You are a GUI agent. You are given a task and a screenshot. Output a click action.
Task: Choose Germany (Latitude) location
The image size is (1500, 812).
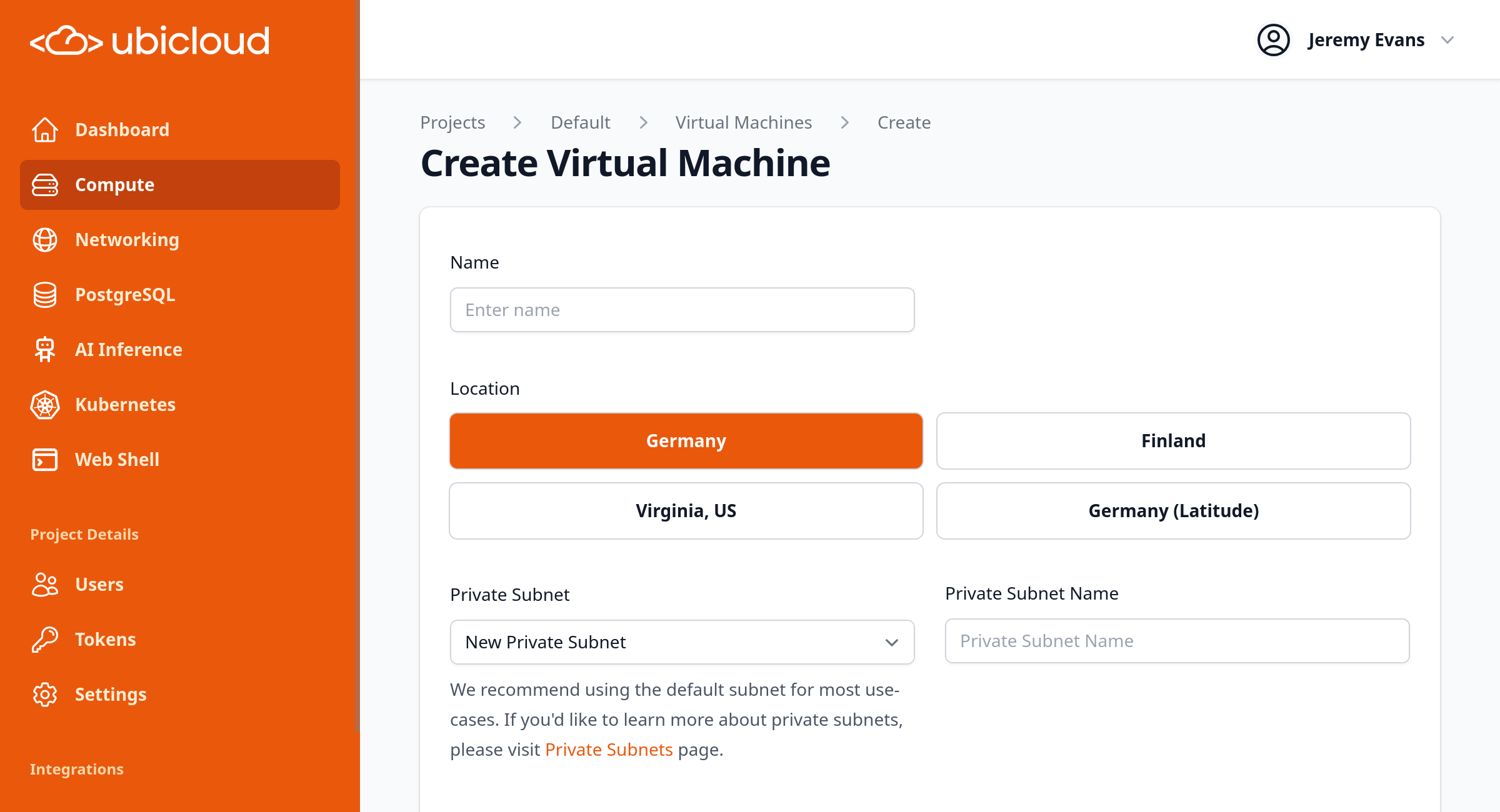click(1173, 511)
